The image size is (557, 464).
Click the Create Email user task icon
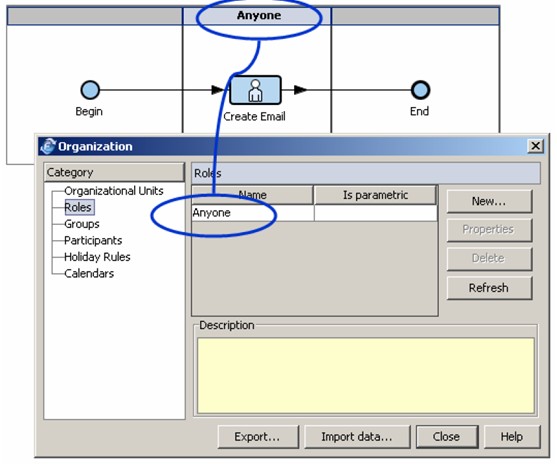pos(255,90)
